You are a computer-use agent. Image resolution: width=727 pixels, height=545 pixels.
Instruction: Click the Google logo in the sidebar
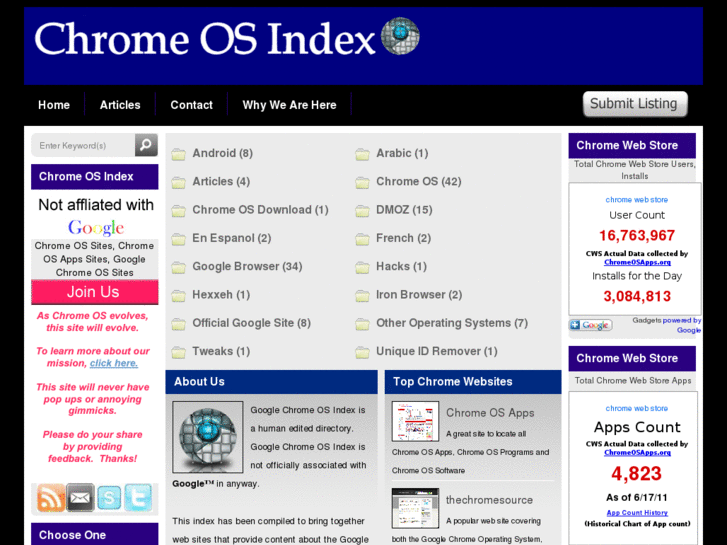pyautogui.click(x=96, y=228)
